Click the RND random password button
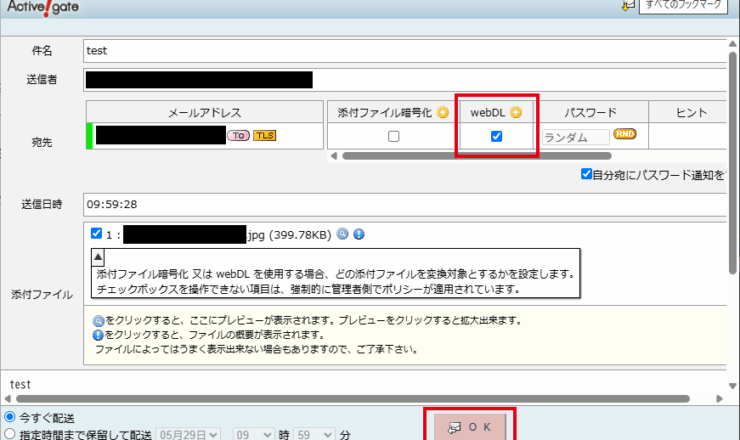This screenshot has height=440, width=740. tap(625, 134)
